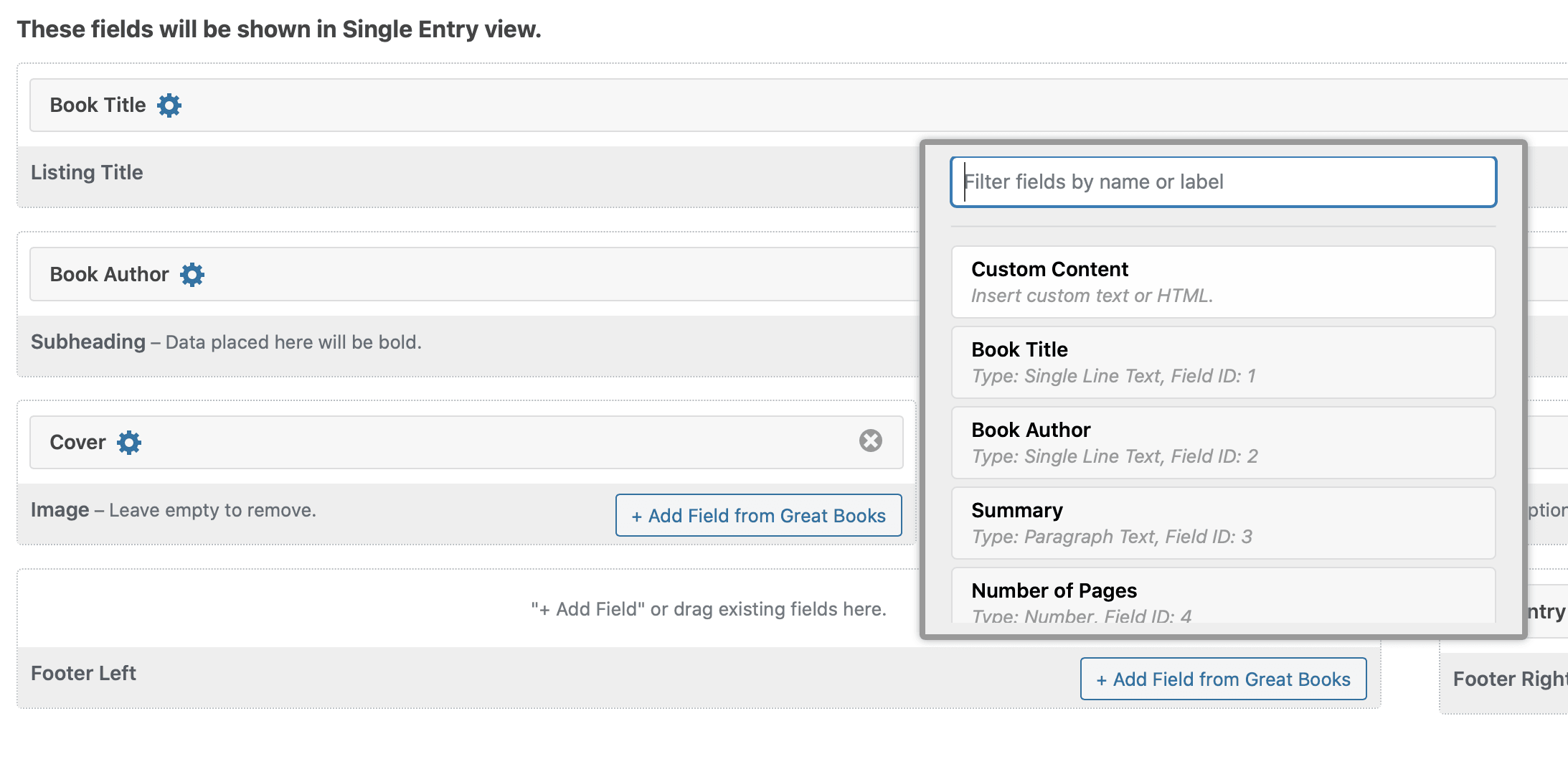The height and width of the screenshot is (772, 1568).
Task: Click the Image drop area under Cover
Action: [x=287, y=509]
